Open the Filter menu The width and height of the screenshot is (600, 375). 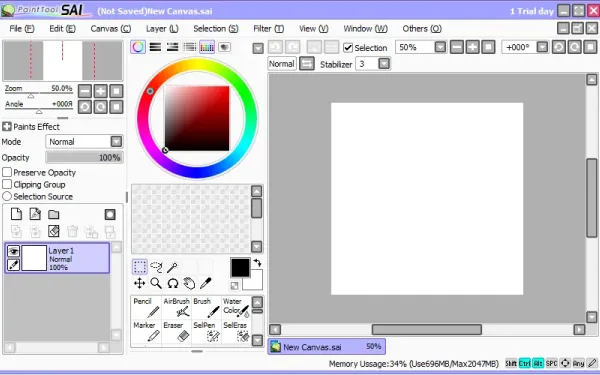[x=269, y=29]
